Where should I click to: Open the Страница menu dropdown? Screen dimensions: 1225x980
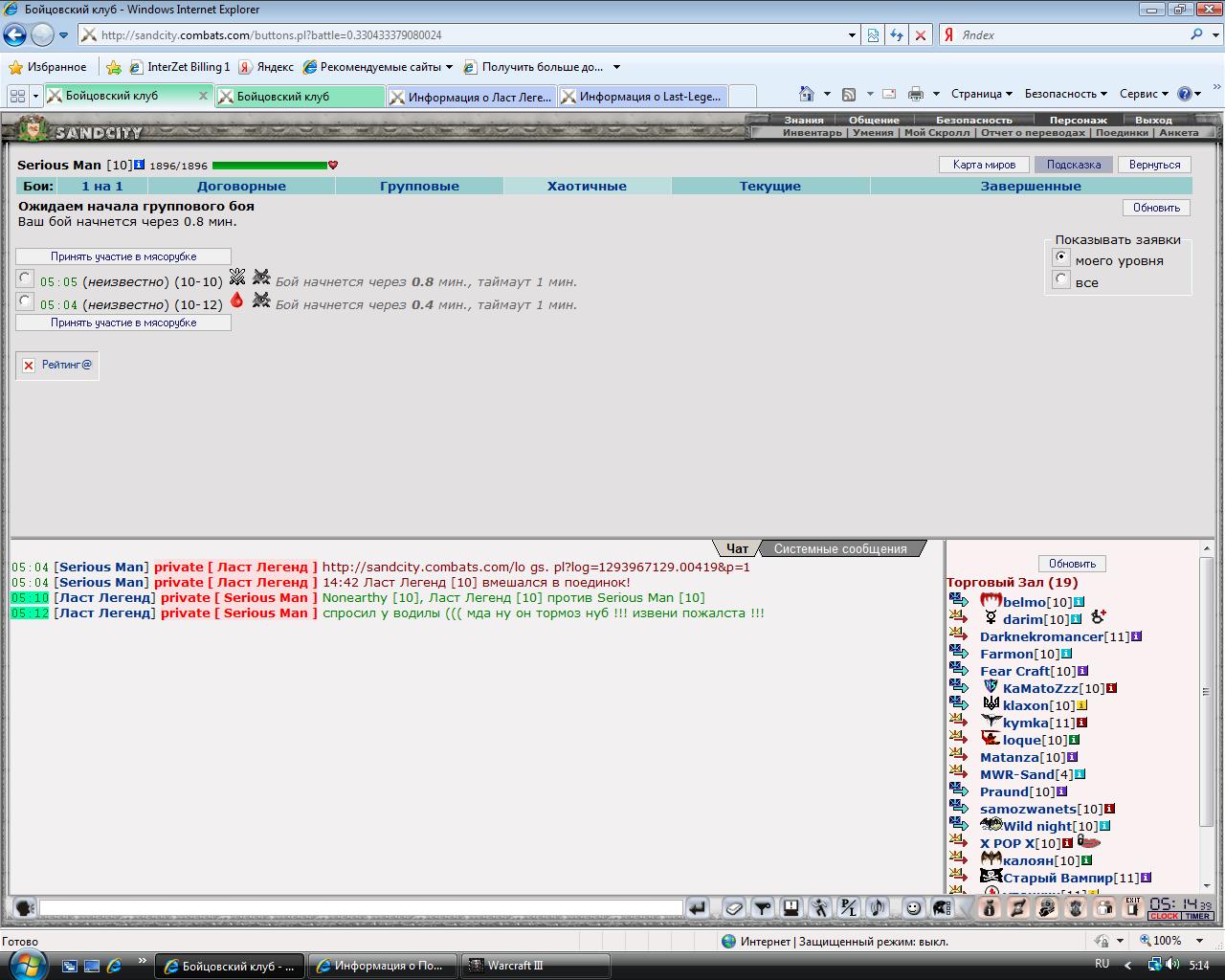pyautogui.click(x=982, y=94)
